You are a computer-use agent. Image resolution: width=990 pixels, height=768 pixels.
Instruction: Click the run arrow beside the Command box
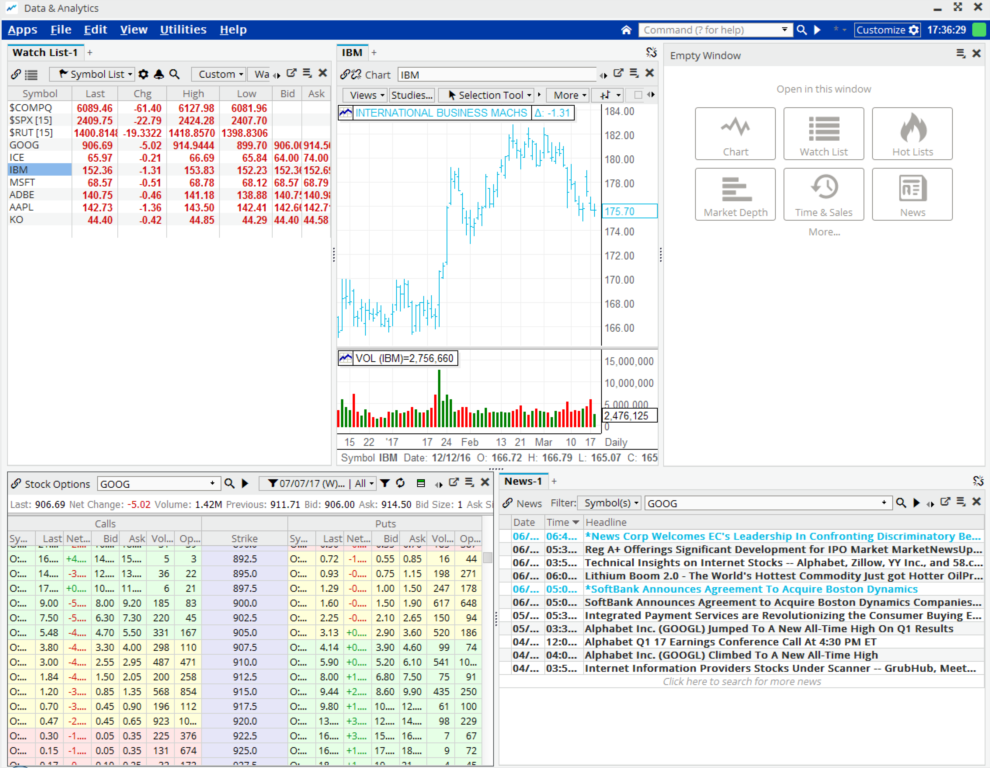pos(817,30)
